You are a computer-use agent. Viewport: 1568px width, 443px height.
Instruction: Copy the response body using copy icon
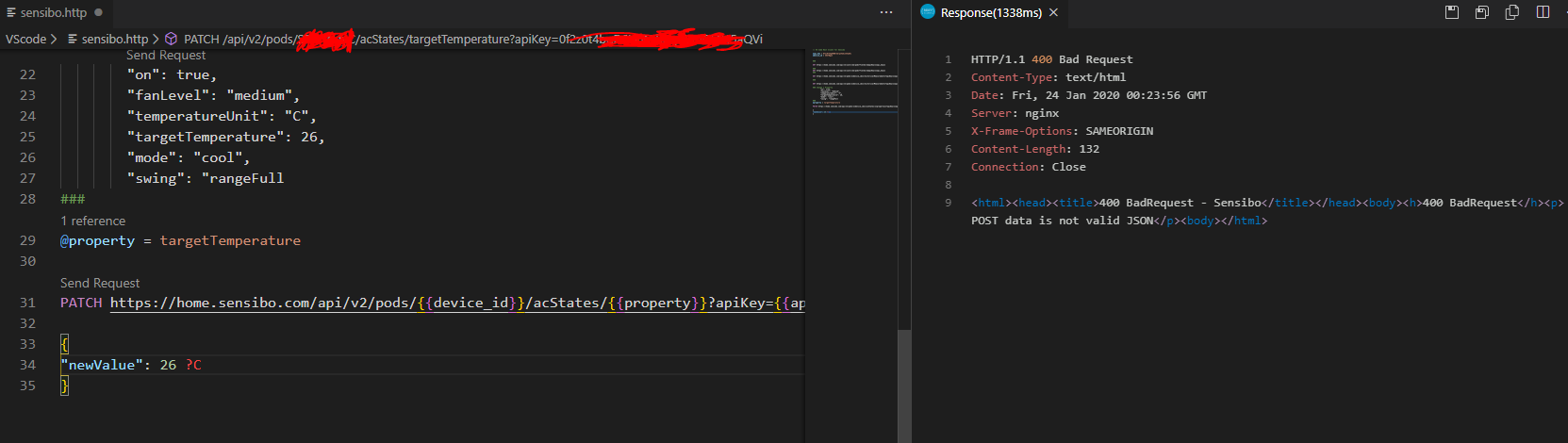click(1512, 12)
